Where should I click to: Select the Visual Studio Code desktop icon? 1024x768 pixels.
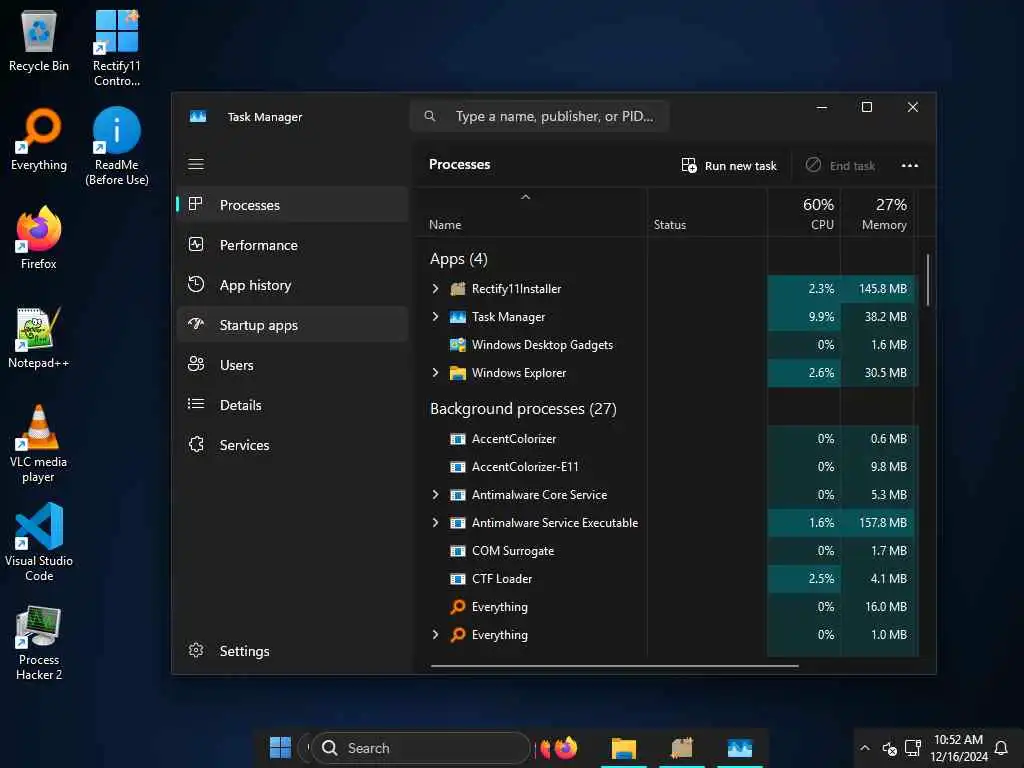click(39, 542)
